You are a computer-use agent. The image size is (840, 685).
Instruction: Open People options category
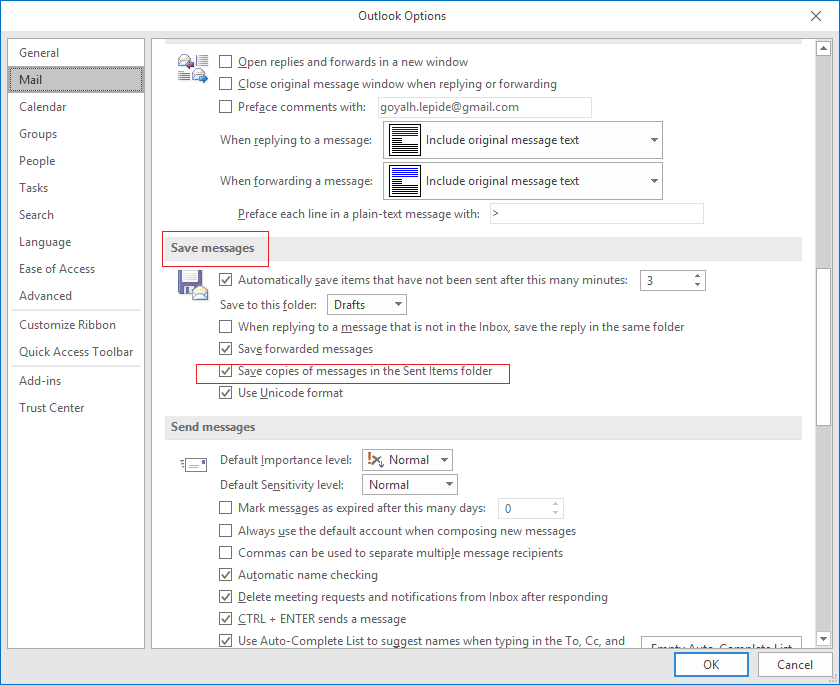click(x=76, y=161)
